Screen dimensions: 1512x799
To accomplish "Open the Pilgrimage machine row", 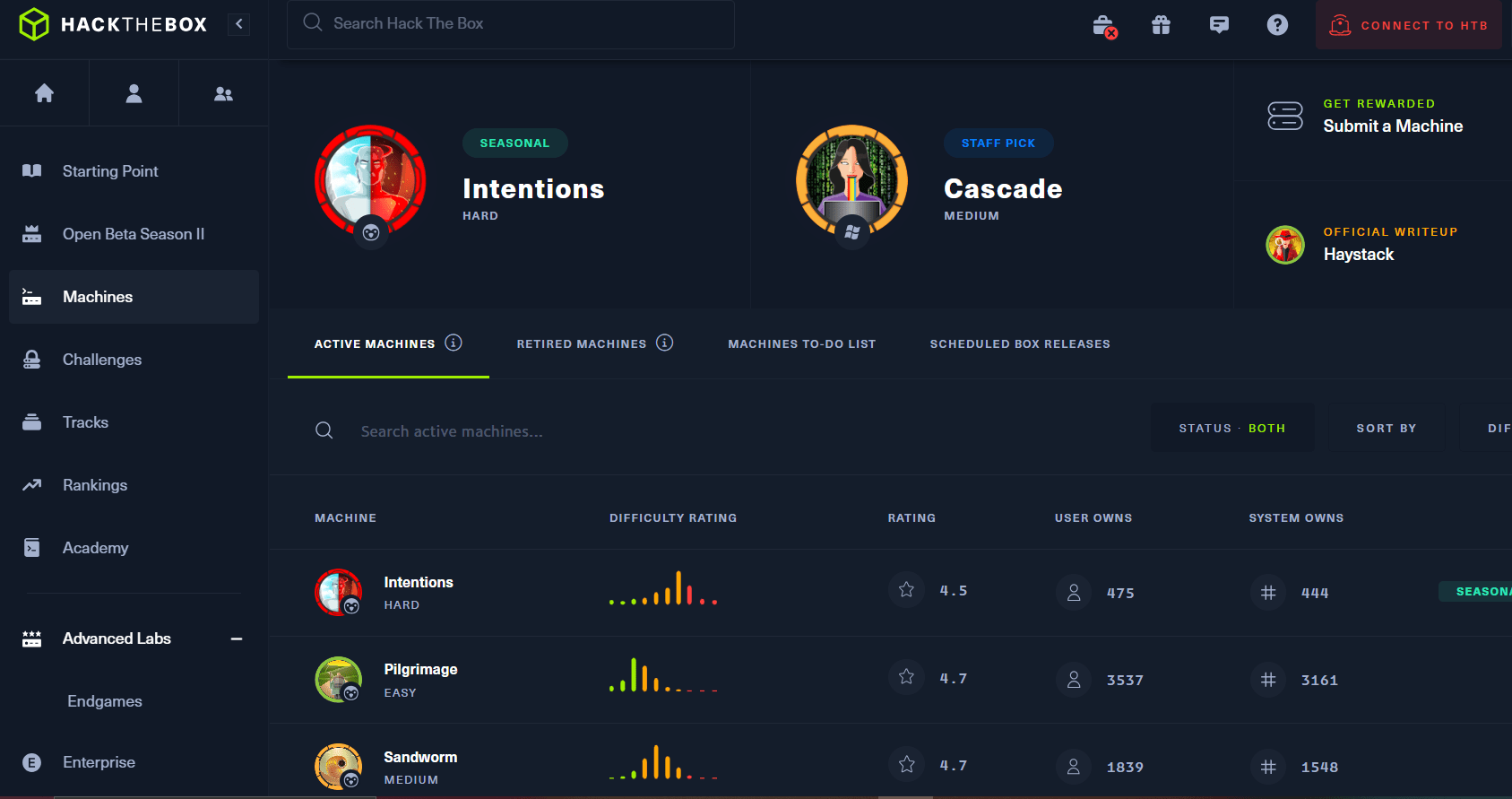I will tap(891, 680).
